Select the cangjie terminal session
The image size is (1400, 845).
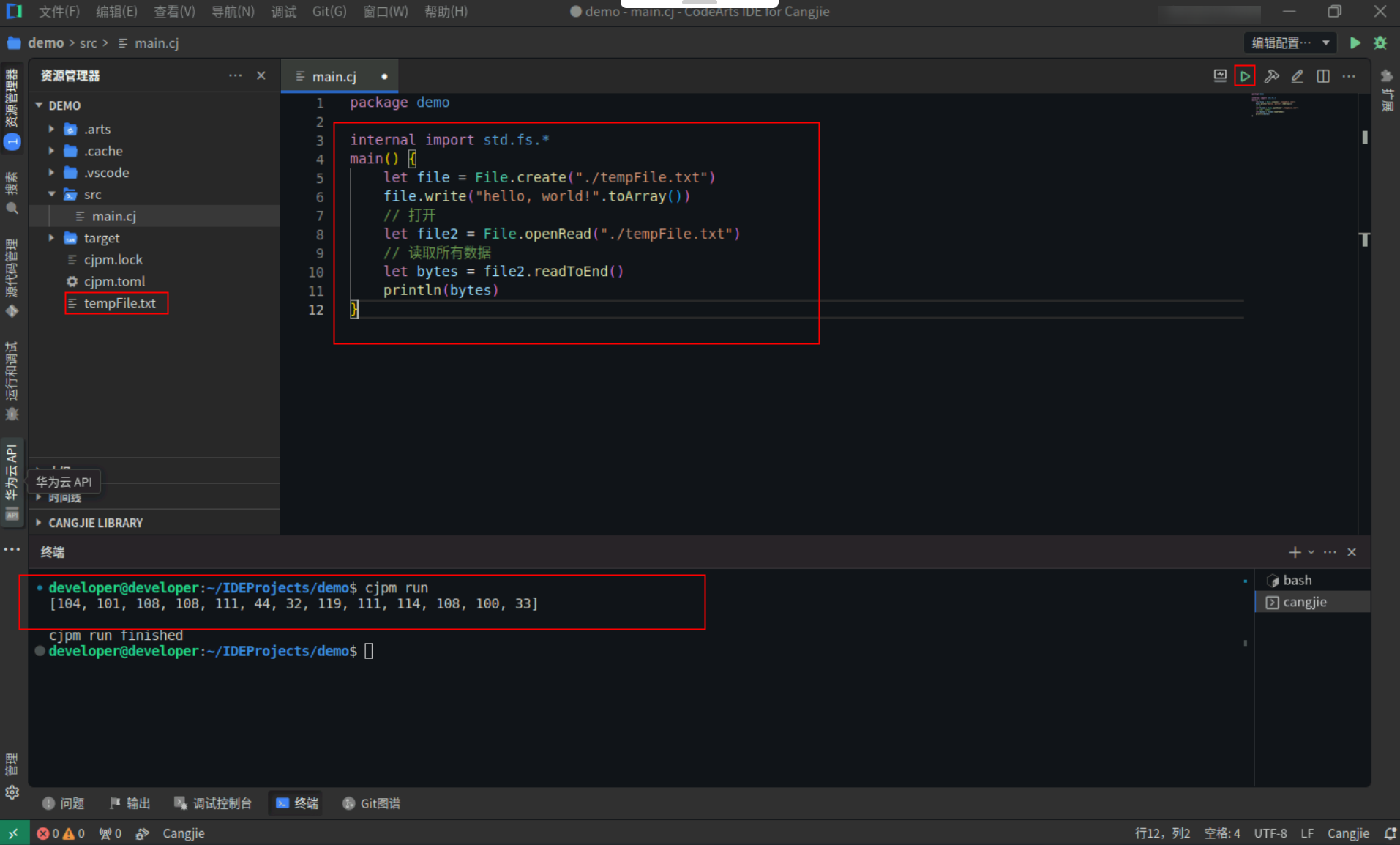click(x=1312, y=602)
